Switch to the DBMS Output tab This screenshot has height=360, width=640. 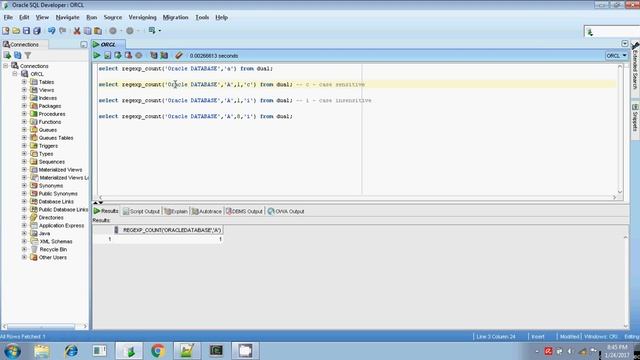(244, 211)
